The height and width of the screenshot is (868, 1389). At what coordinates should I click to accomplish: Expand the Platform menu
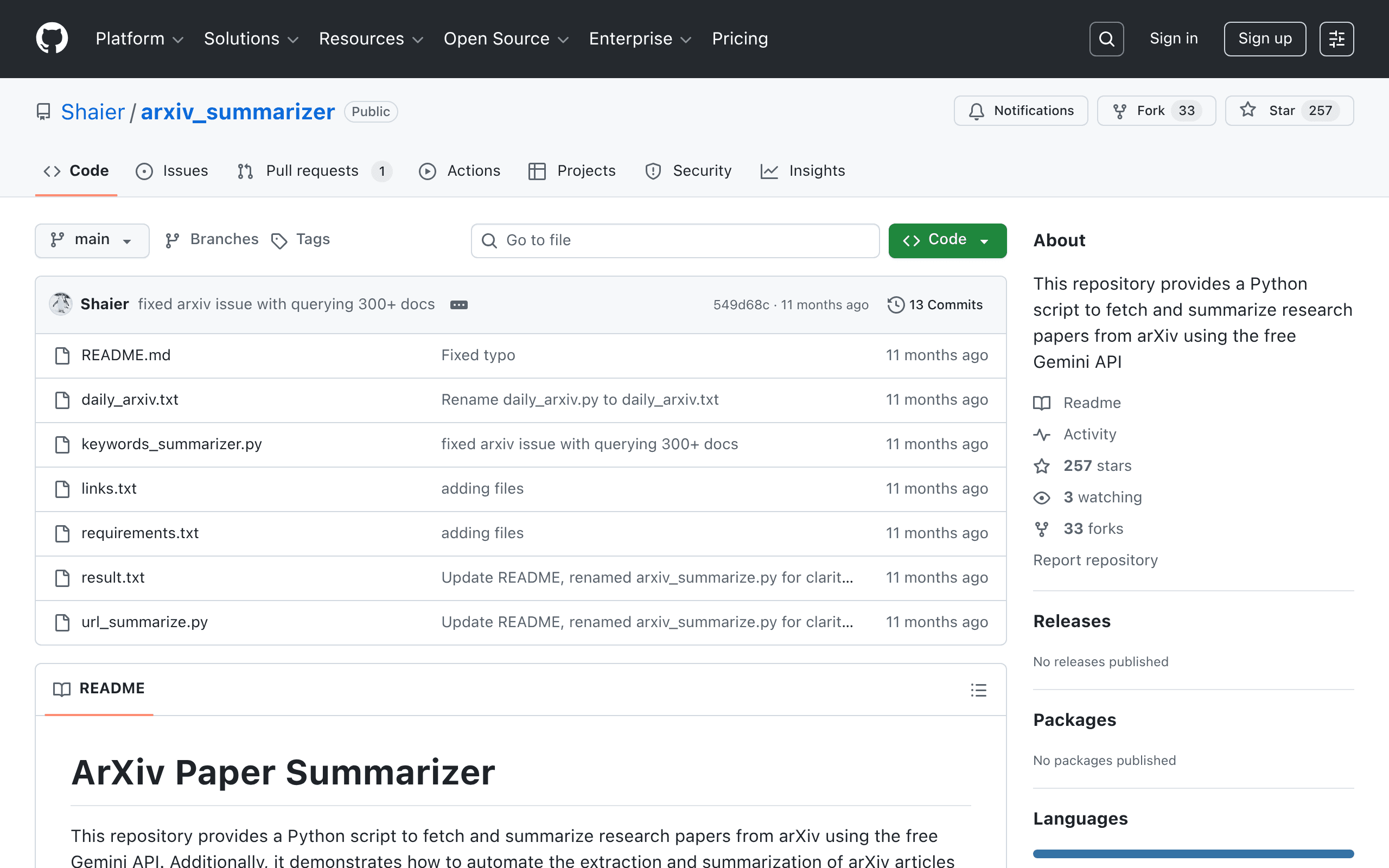[x=139, y=39]
